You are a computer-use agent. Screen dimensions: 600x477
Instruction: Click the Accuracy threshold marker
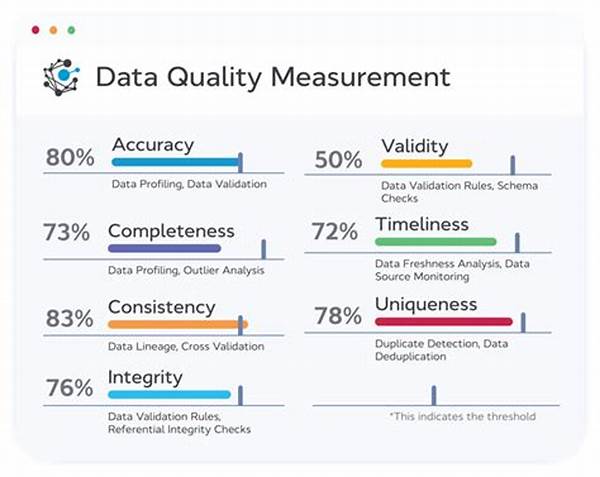(x=240, y=163)
